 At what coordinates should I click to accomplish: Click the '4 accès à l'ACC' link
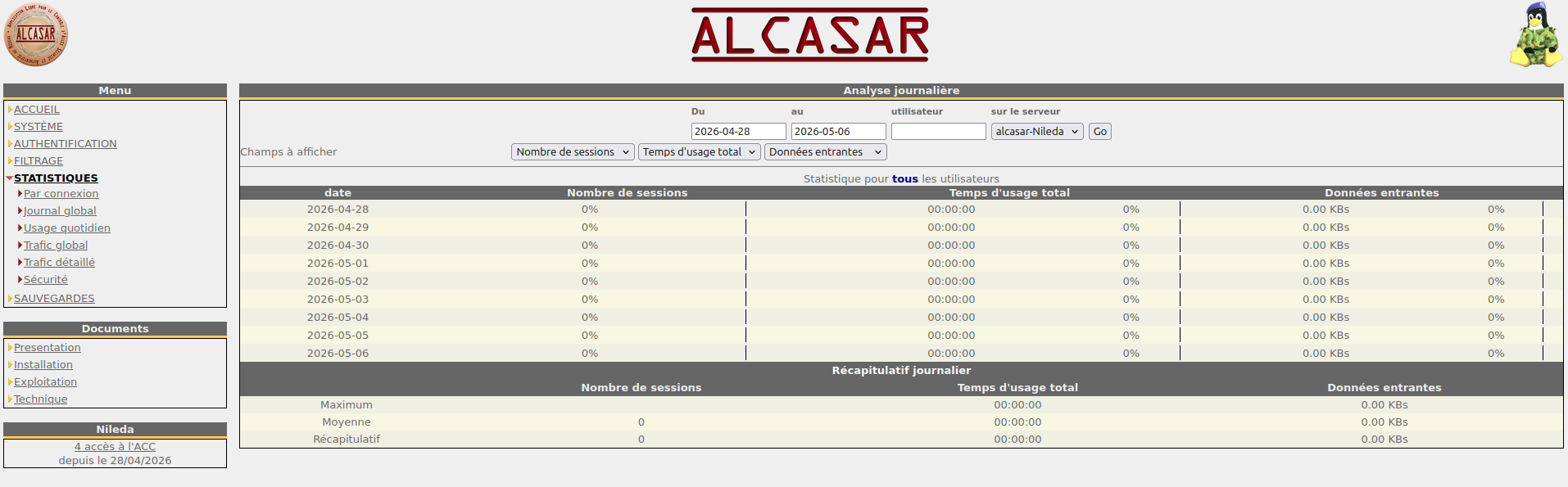click(115, 447)
